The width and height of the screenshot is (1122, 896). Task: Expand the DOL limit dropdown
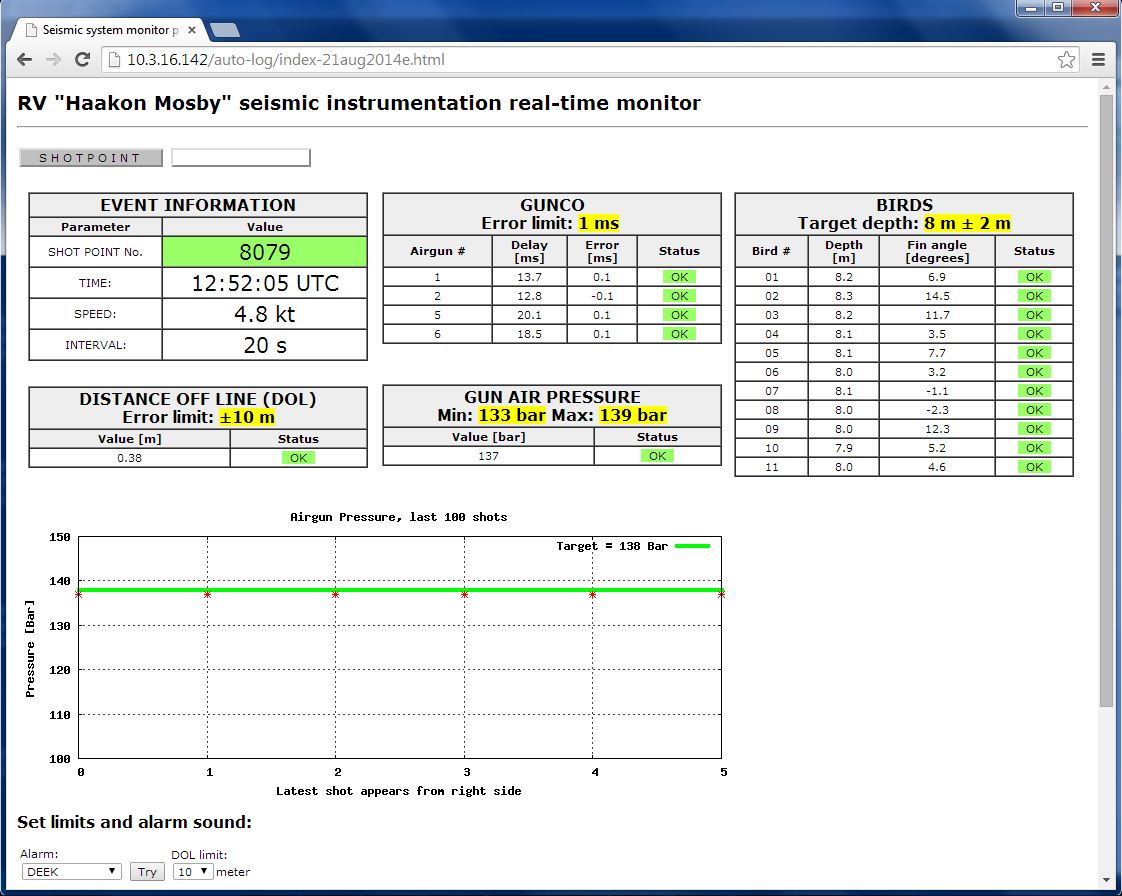tap(192, 872)
